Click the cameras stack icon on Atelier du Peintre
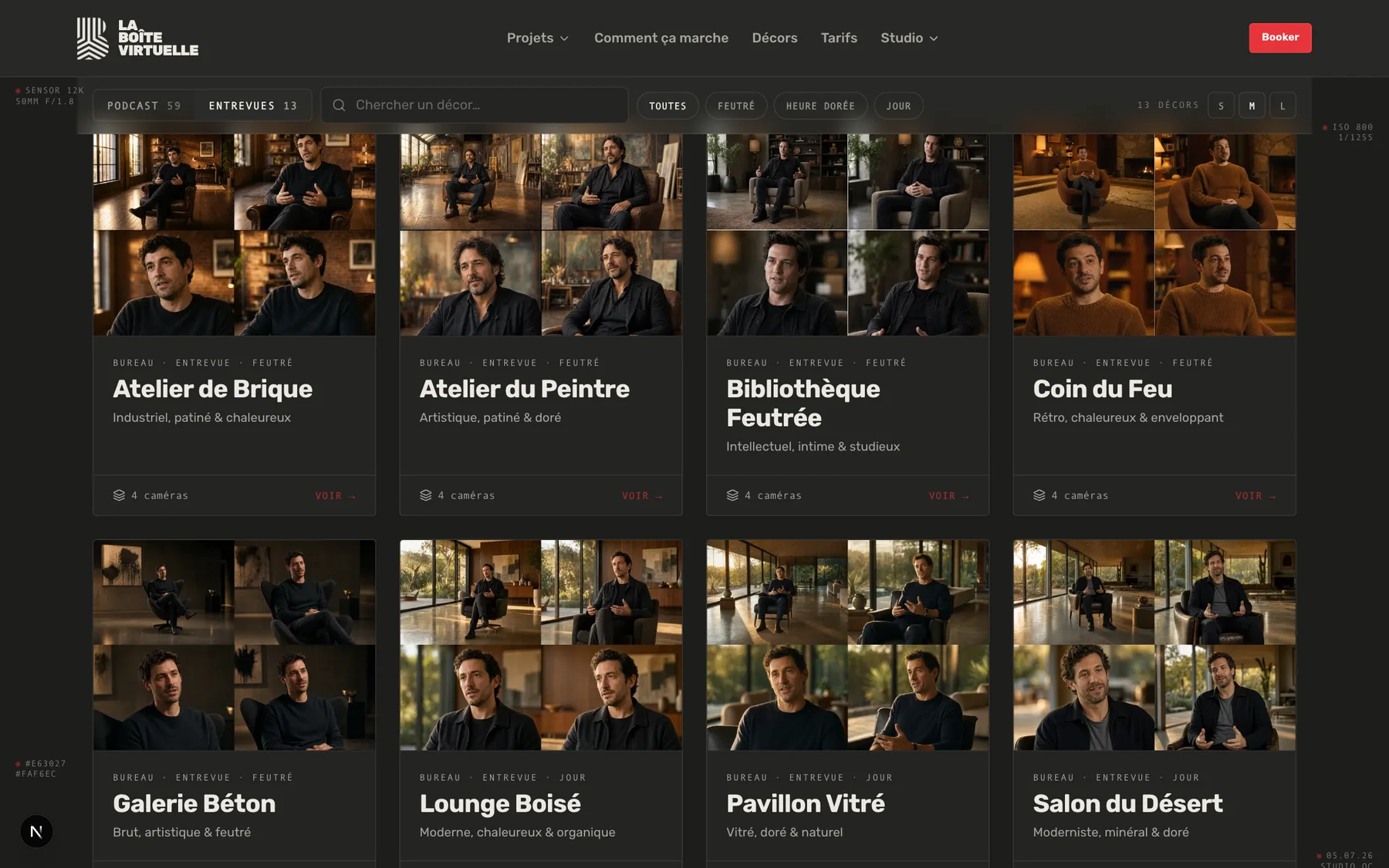 426,495
